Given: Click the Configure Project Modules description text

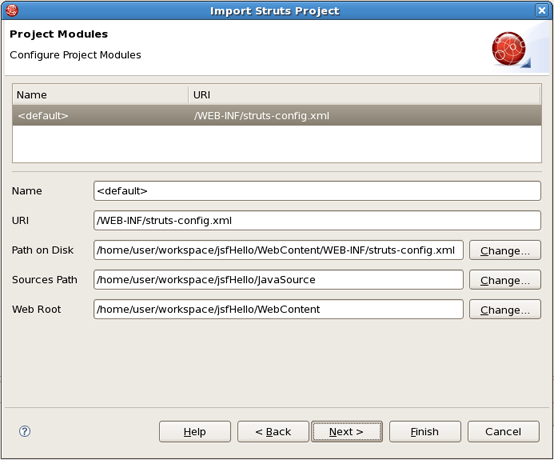Looking at the screenshot, I should point(75,55).
